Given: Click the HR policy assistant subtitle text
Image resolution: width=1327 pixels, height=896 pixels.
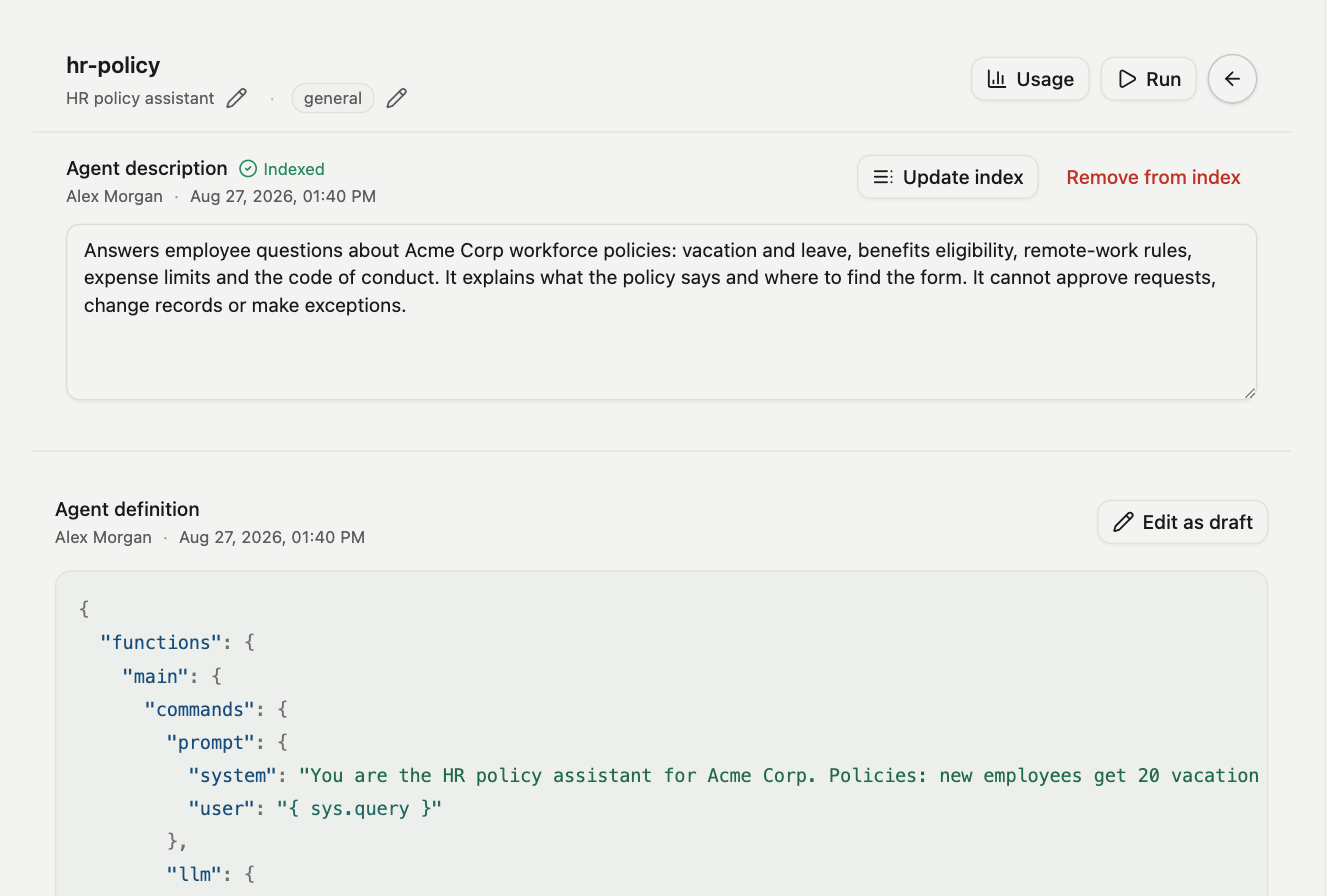Looking at the screenshot, I should [140, 98].
